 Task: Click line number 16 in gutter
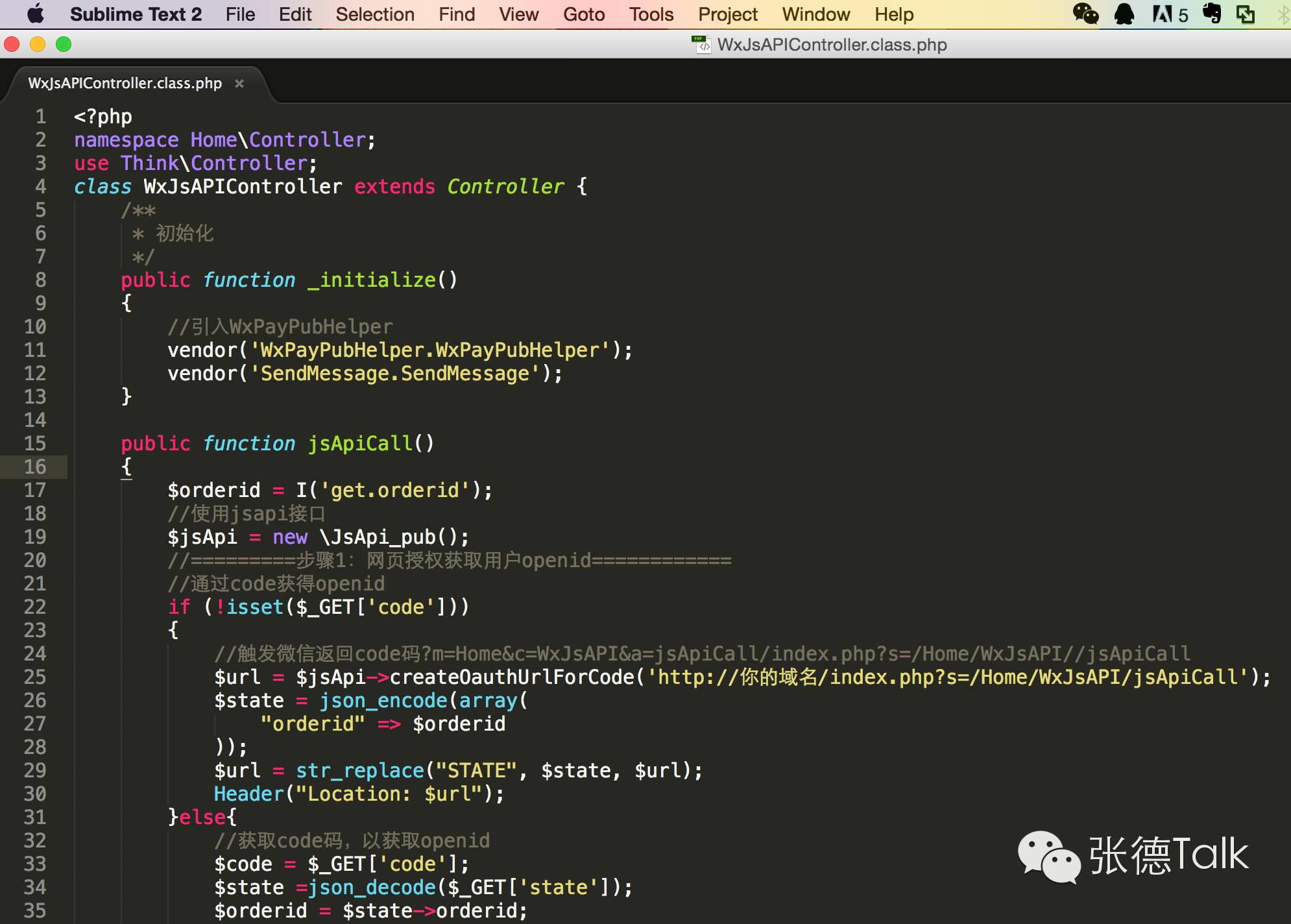35,467
